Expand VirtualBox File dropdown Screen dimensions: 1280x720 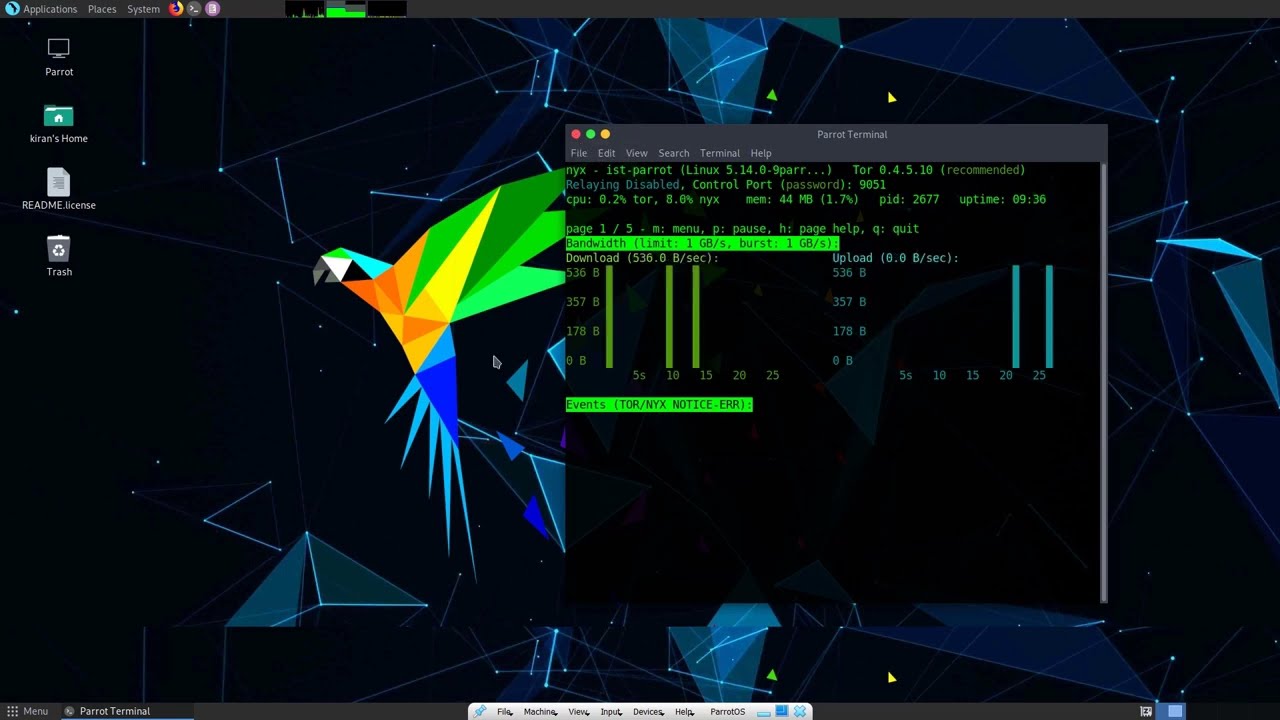click(506, 711)
